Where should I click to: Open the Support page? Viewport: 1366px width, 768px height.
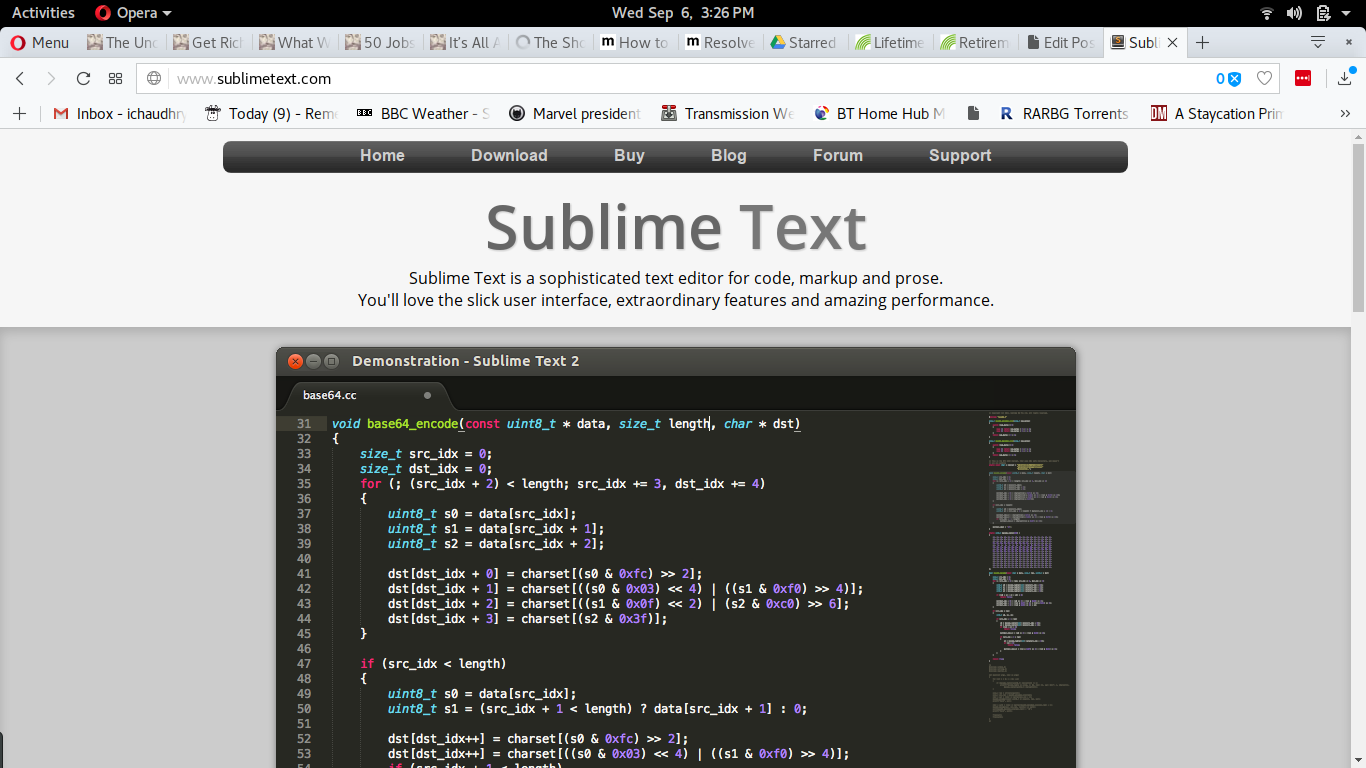960,156
